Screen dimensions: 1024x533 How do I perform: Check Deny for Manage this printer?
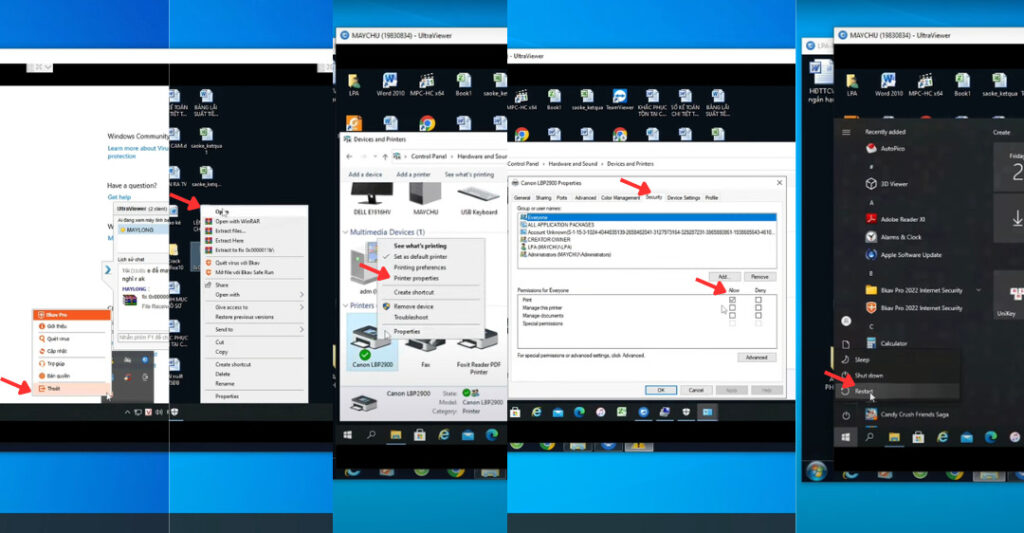758,308
